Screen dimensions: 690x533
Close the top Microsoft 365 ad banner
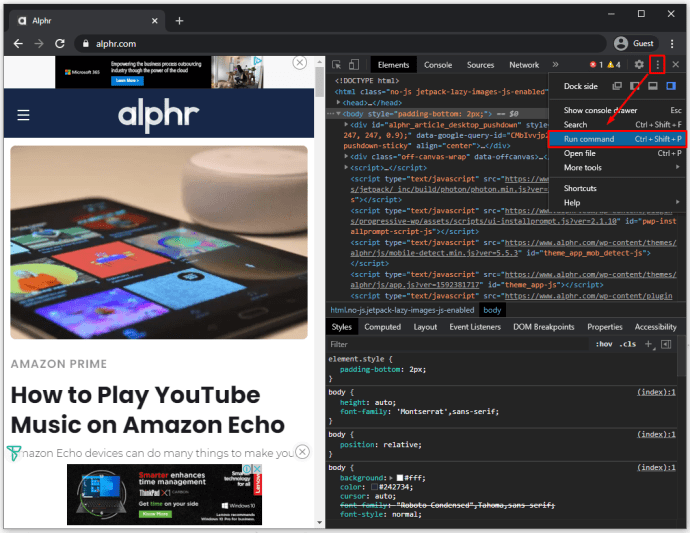300,63
